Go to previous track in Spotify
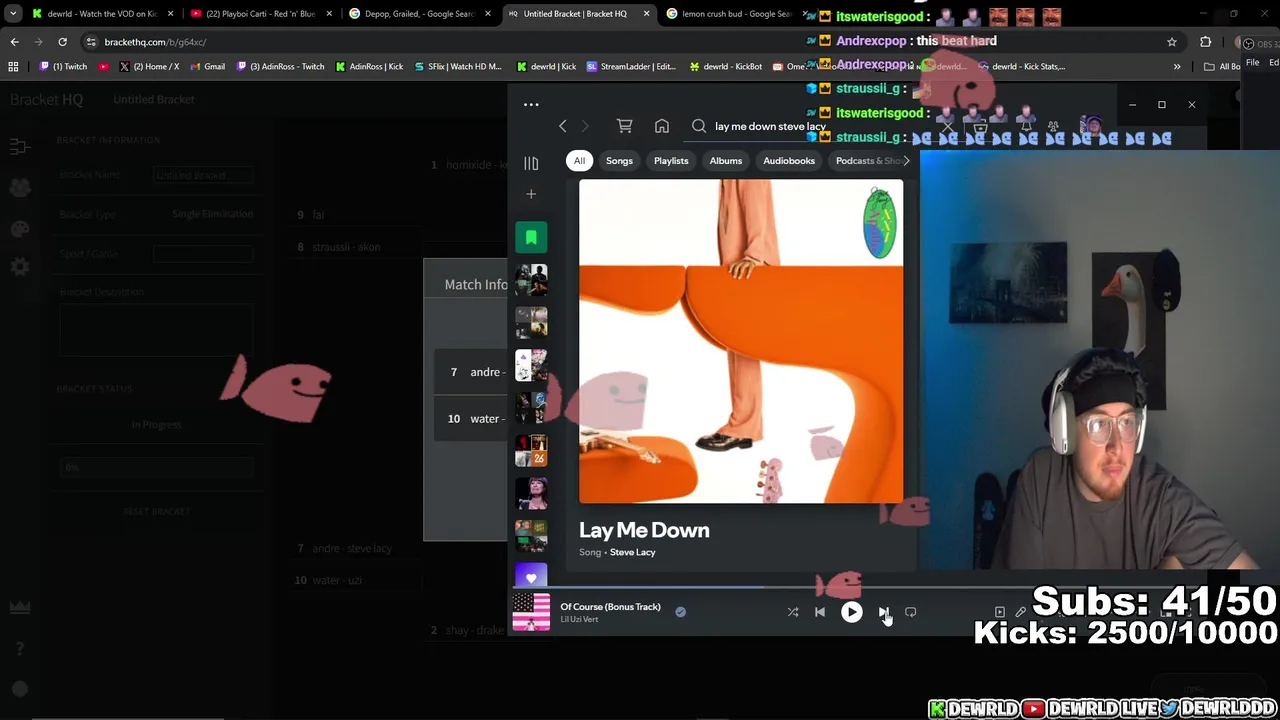The height and width of the screenshot is (720, 1280). [820, 612]
